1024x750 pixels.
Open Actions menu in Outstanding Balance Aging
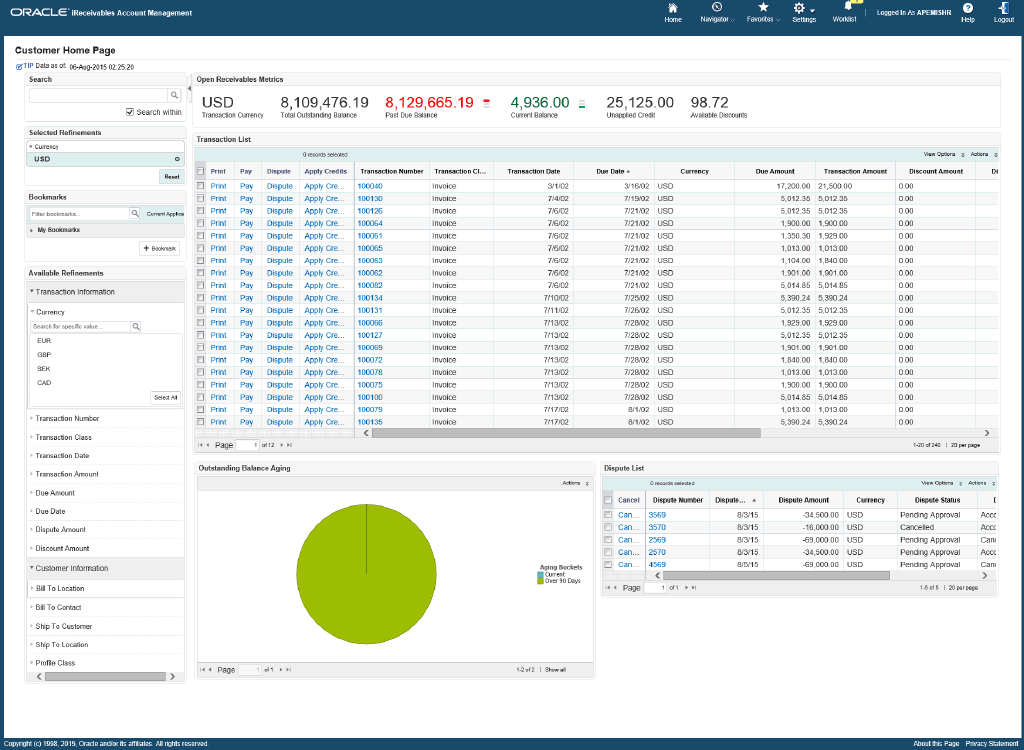click(x=575, y=483)
